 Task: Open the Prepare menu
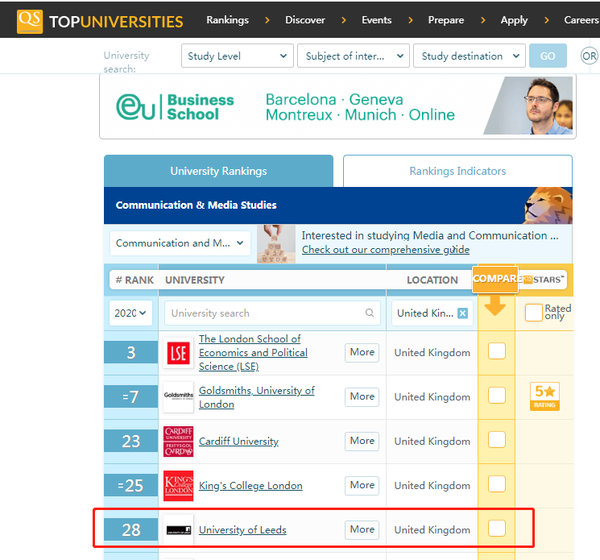point(446,20)
